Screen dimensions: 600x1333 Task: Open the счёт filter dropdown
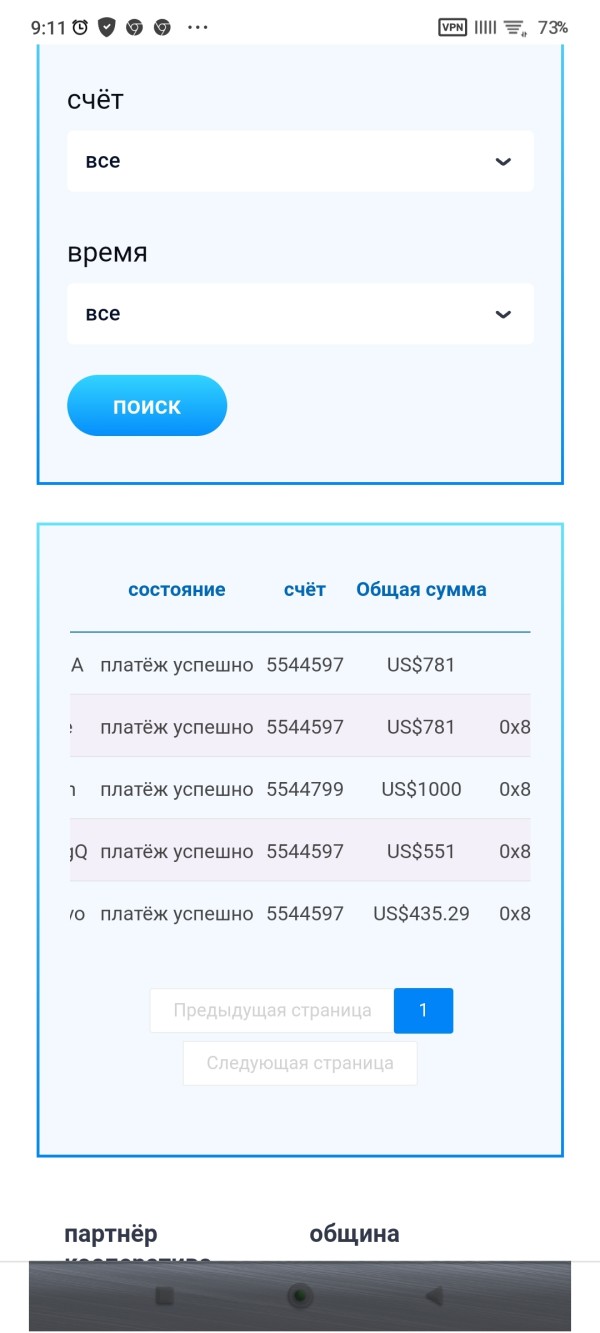[300, 161]
